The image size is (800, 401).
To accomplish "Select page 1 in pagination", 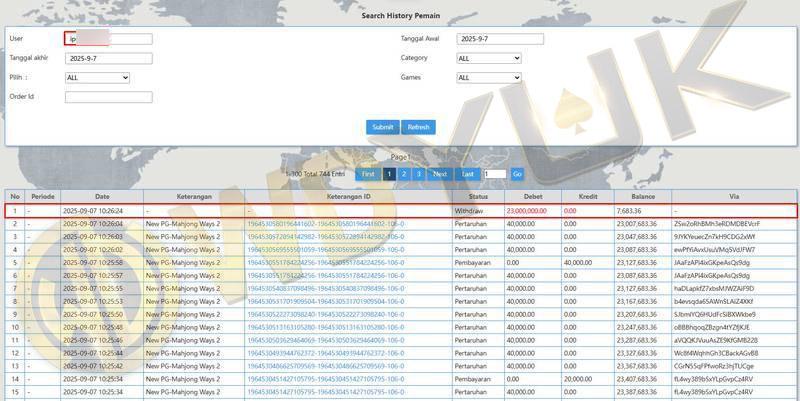I will 389,174.
